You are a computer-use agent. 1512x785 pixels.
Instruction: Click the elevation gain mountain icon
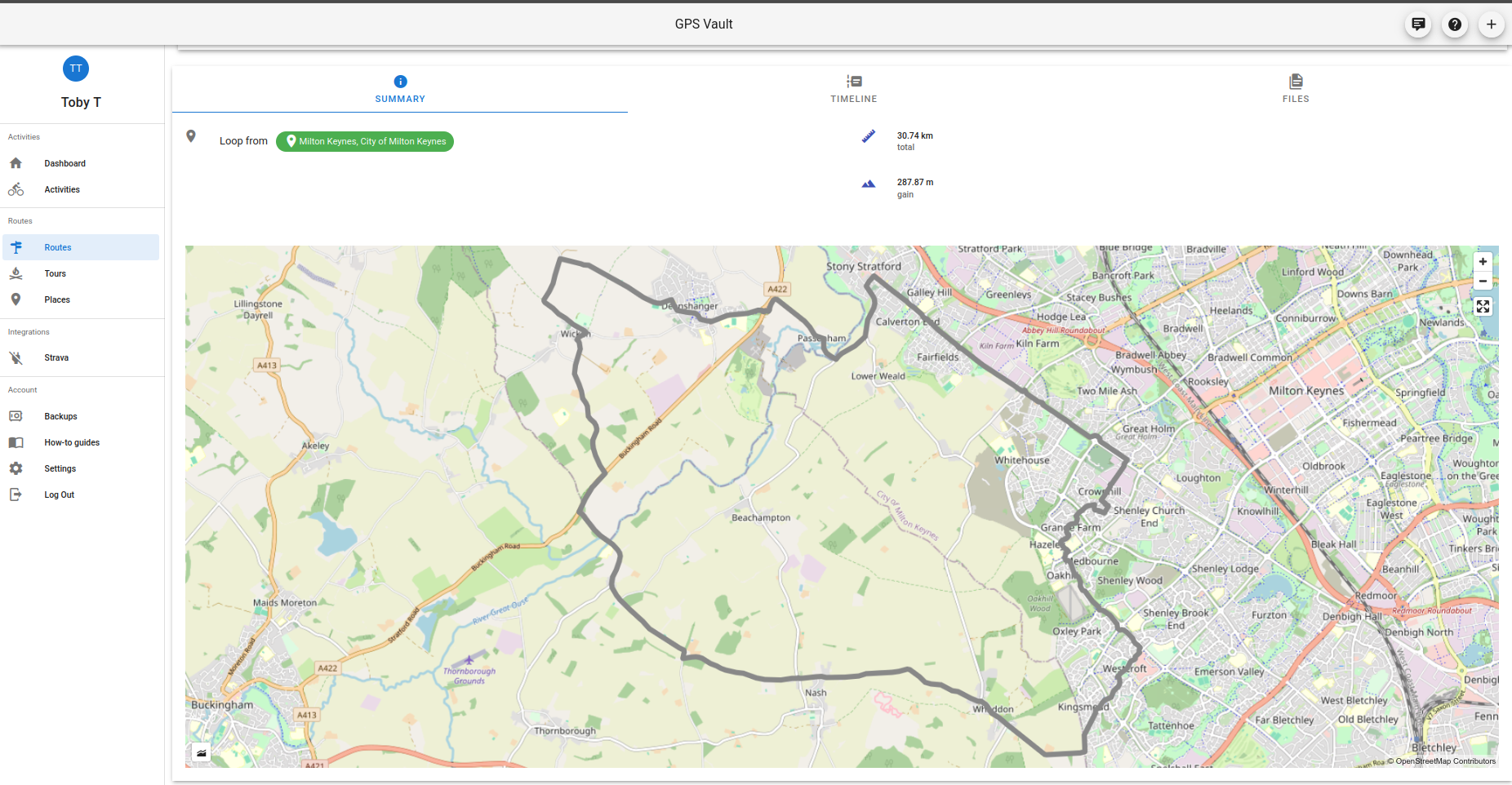tap(868, 184)
